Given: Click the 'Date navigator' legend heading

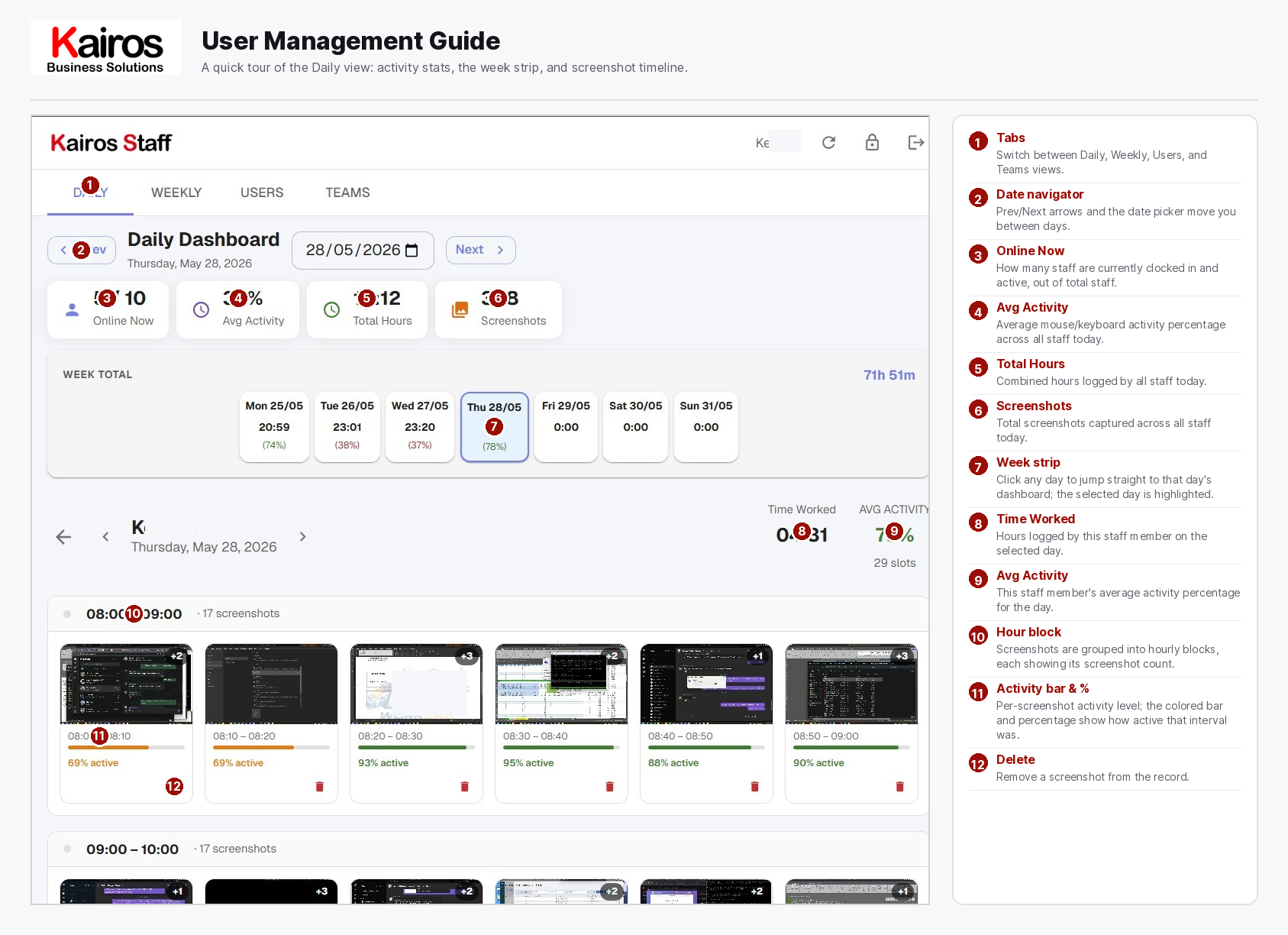Looking at the screenshot, I should [1040, 195].
